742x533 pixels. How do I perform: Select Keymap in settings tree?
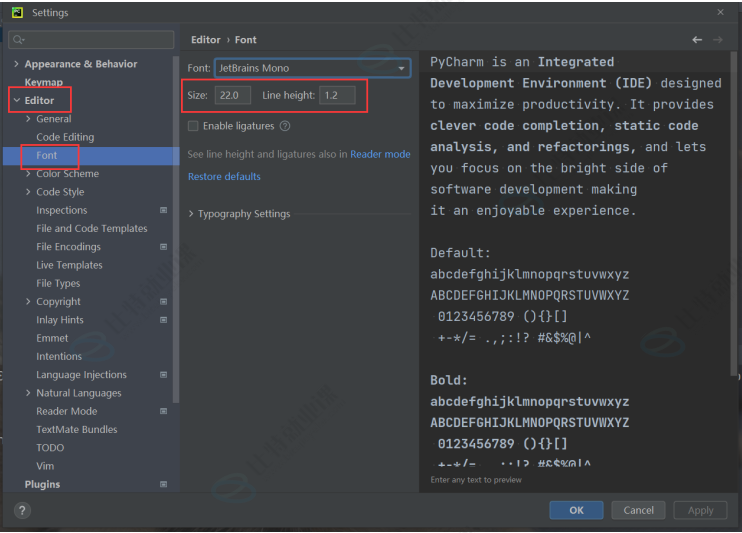44,82
